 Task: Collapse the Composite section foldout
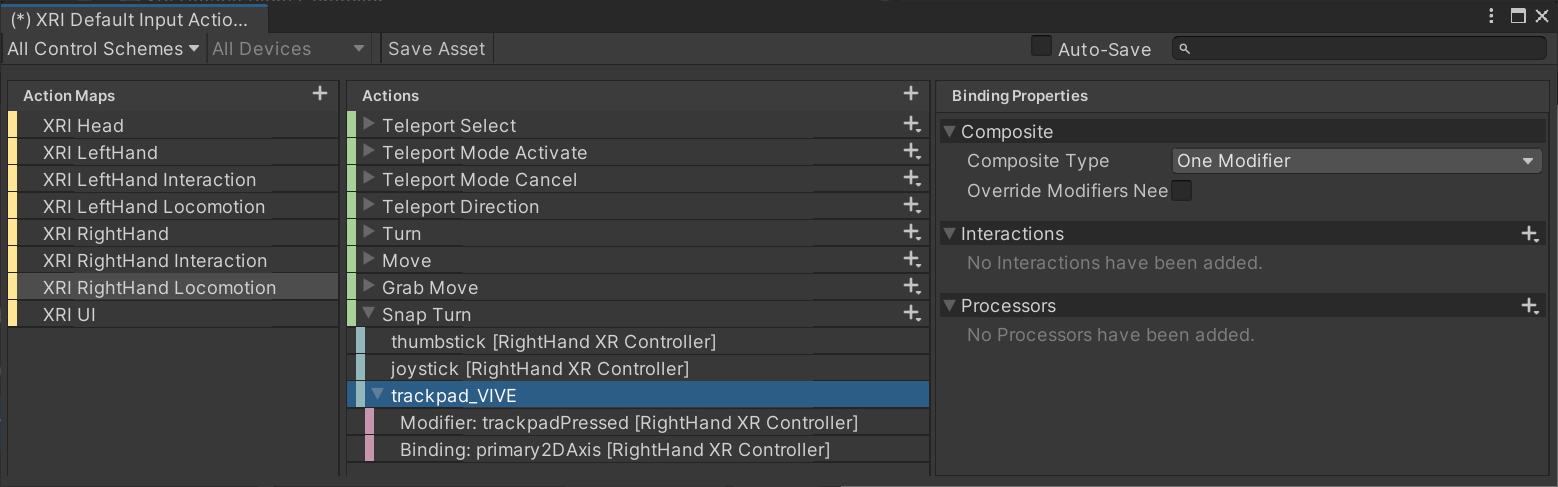pos(949,132)
